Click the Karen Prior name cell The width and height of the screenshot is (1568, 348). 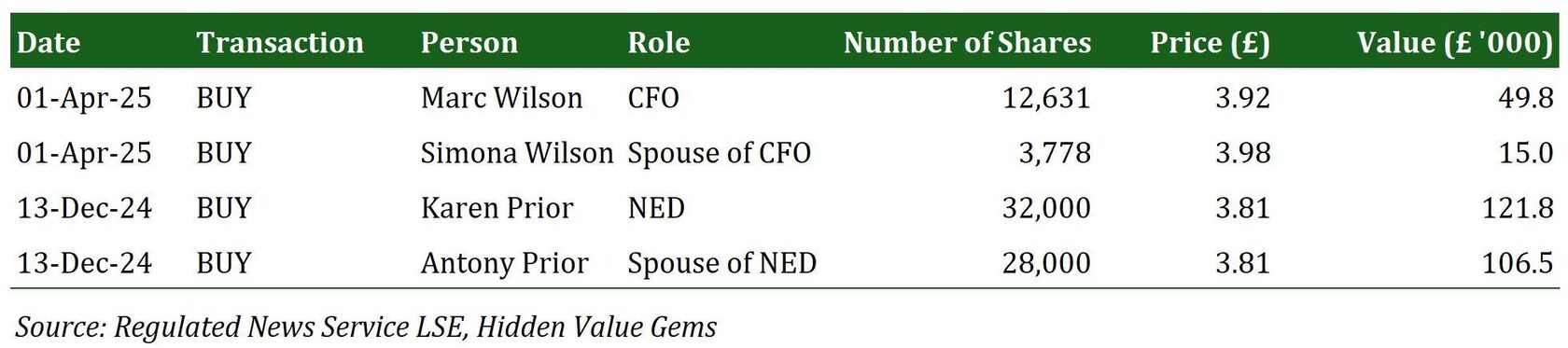point(497,208)
